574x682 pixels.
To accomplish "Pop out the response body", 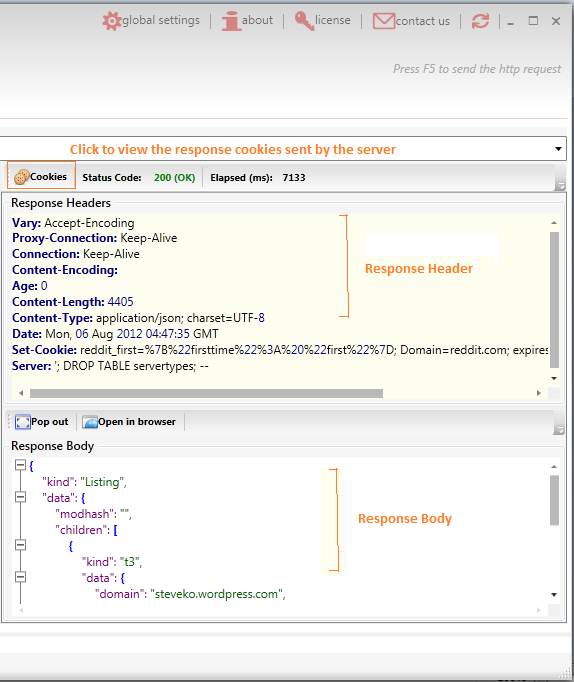I will click(x=42, y=422).
